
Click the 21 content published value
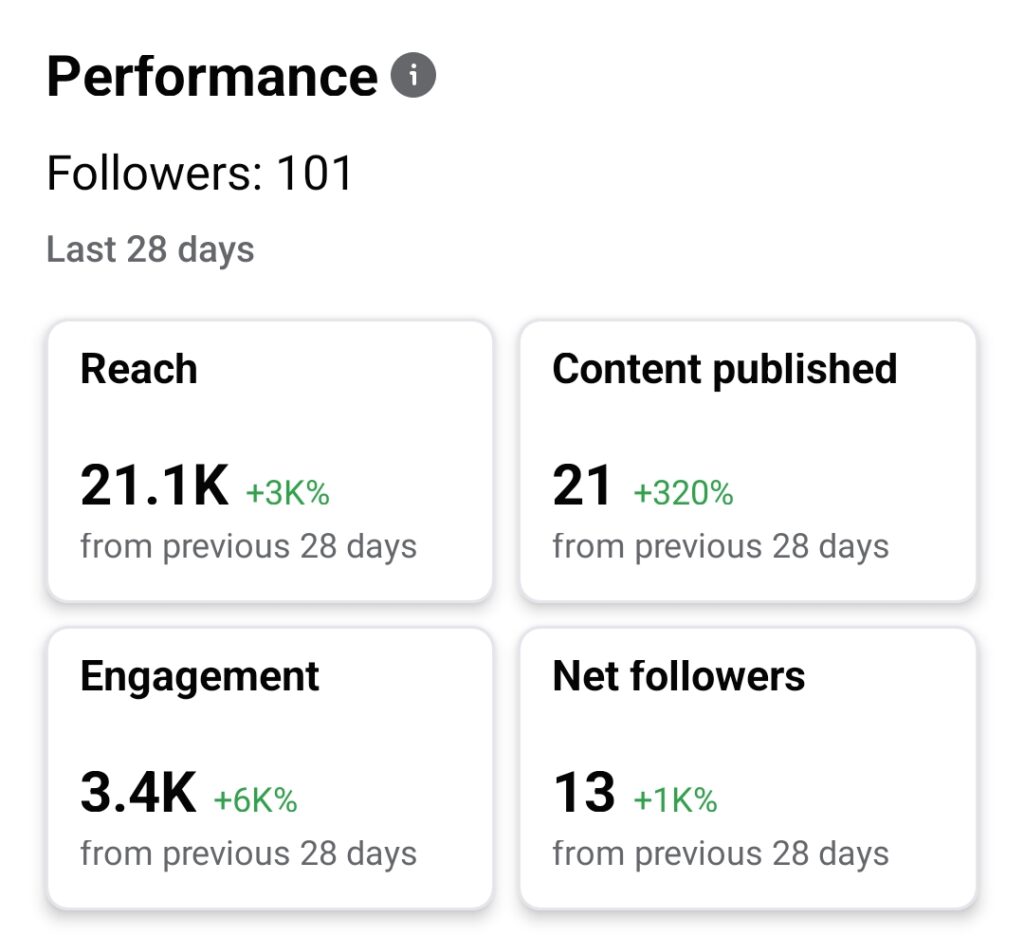point(582,487)
